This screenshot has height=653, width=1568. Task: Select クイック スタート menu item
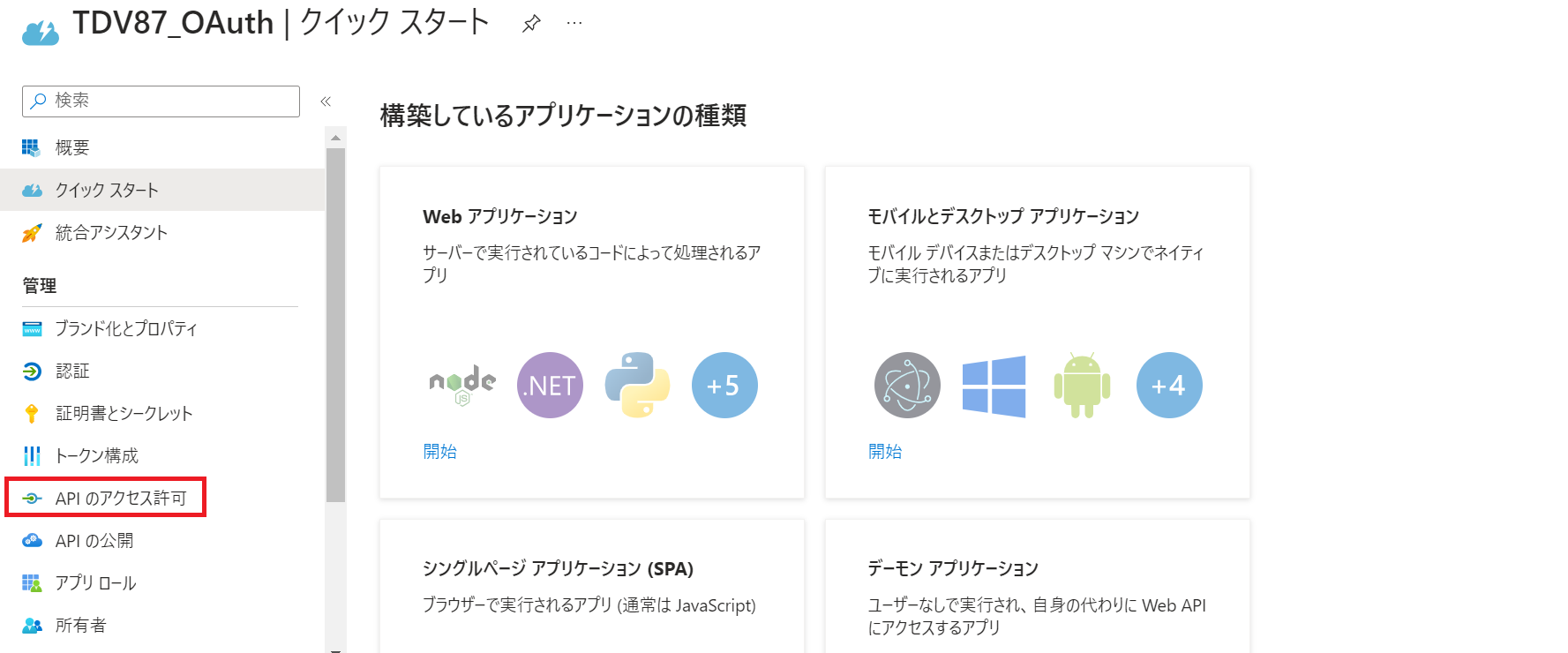tap(162, 190)
